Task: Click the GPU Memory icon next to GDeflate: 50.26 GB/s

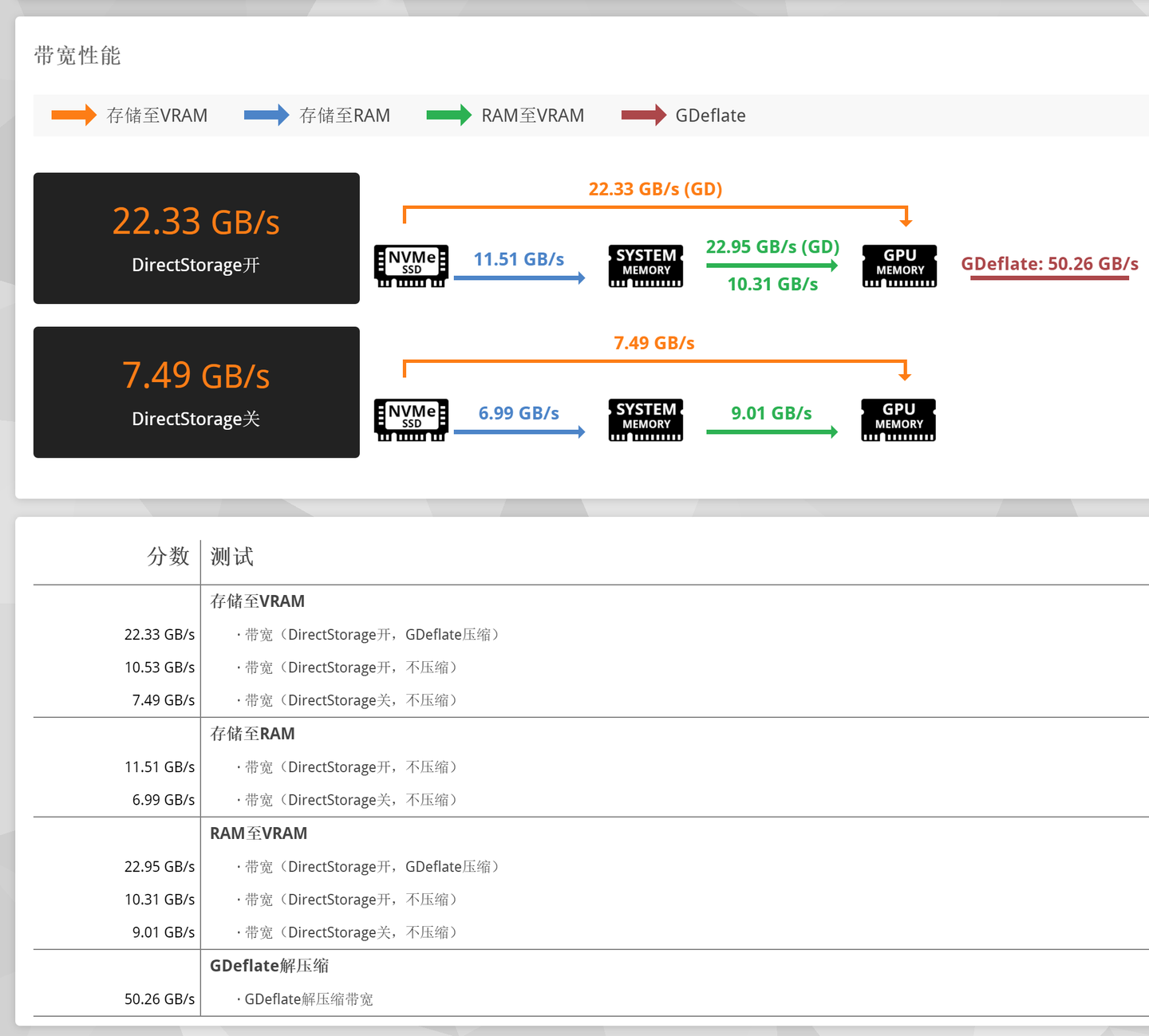Action: (x=899, y=266)
